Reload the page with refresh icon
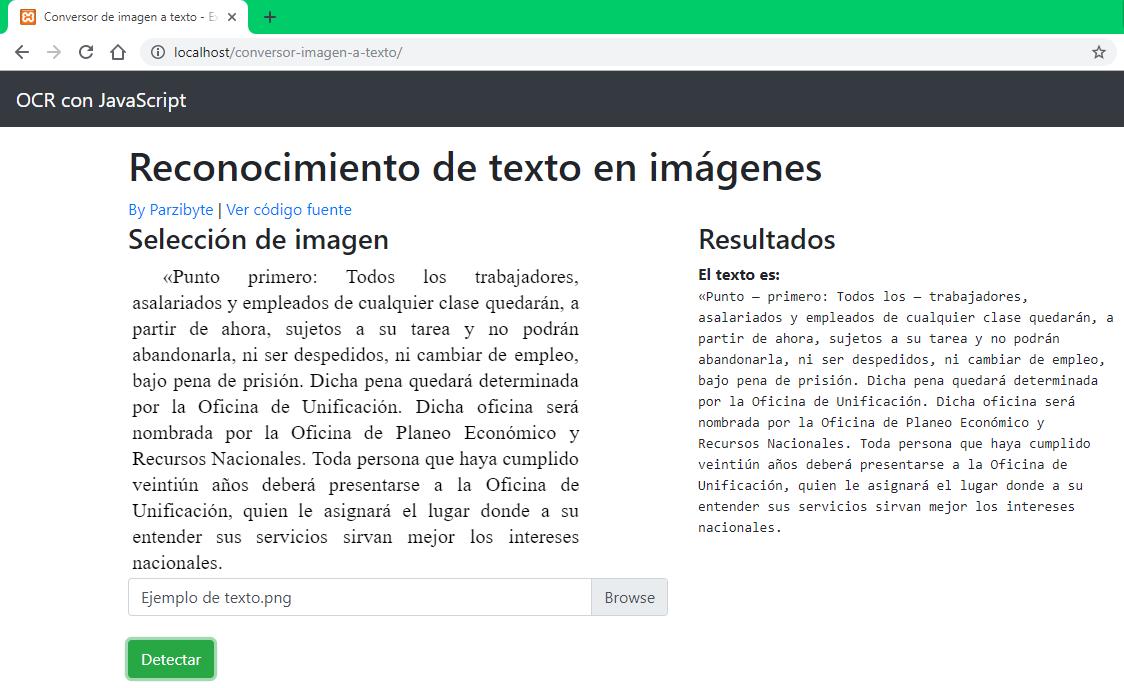The image size is (1124, 688). pos(86,52)
